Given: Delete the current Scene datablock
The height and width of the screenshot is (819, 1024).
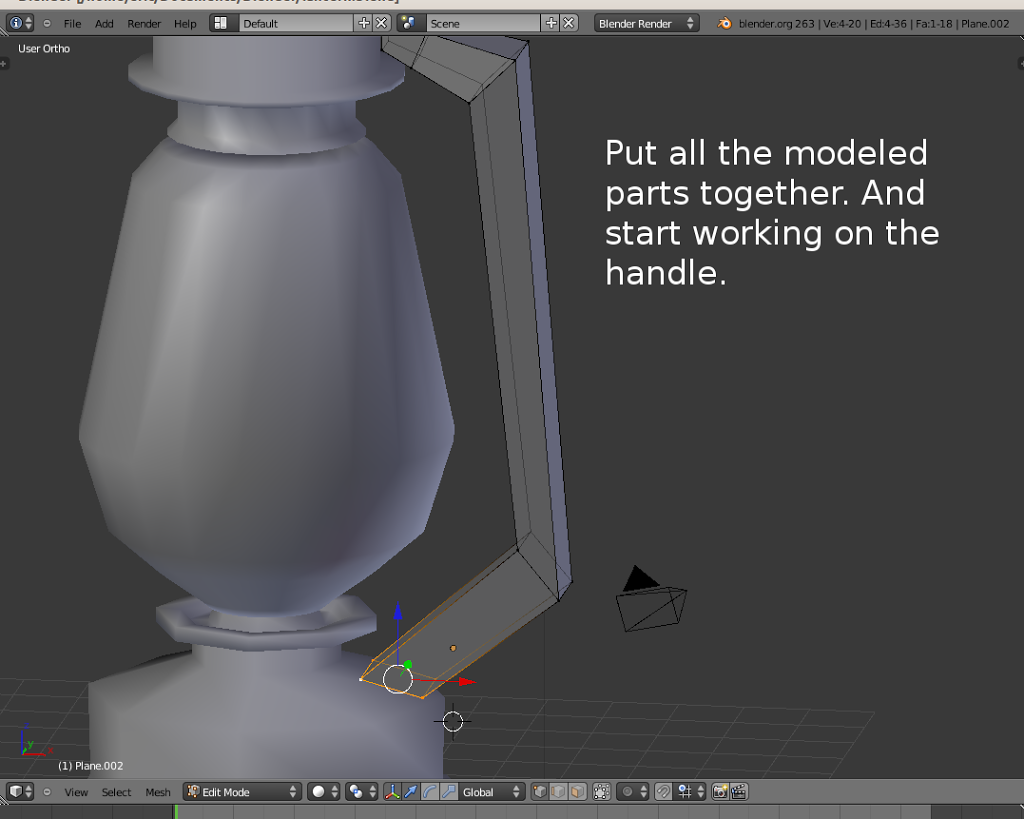Looking at the screenshot, I should tap(568, 22).
